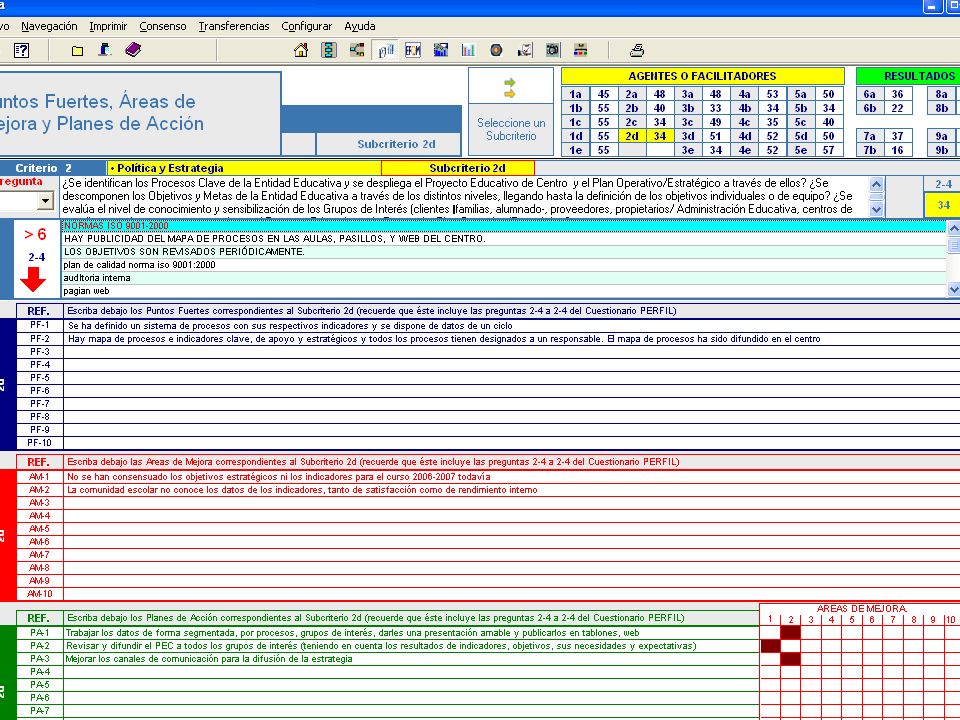Image resolution: width=960 pixels, height=720 pixels.
Task: Open the hand-with-checklist toolbar icon
Action: (525, 50)
